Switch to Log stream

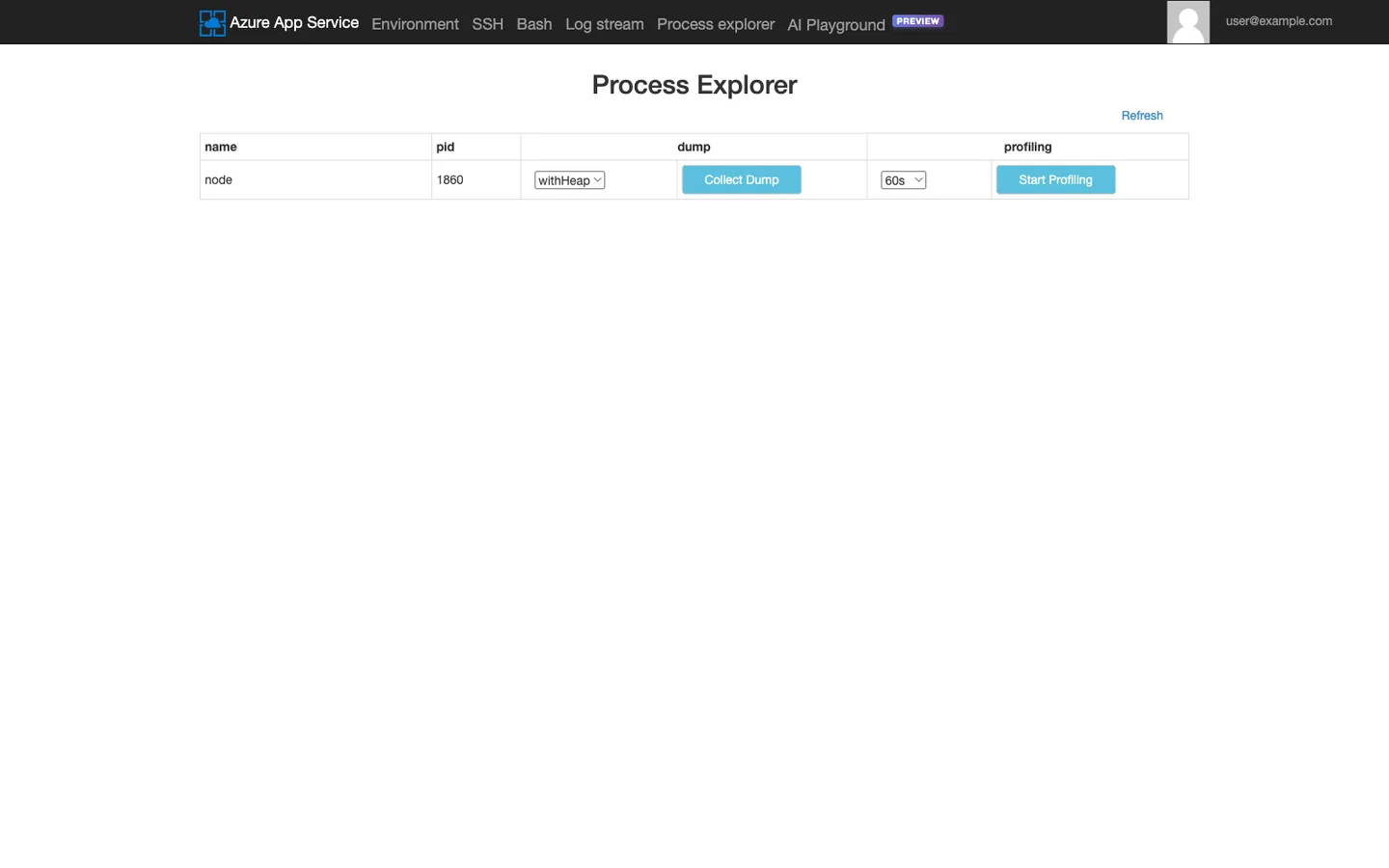(x=605, y=24)
